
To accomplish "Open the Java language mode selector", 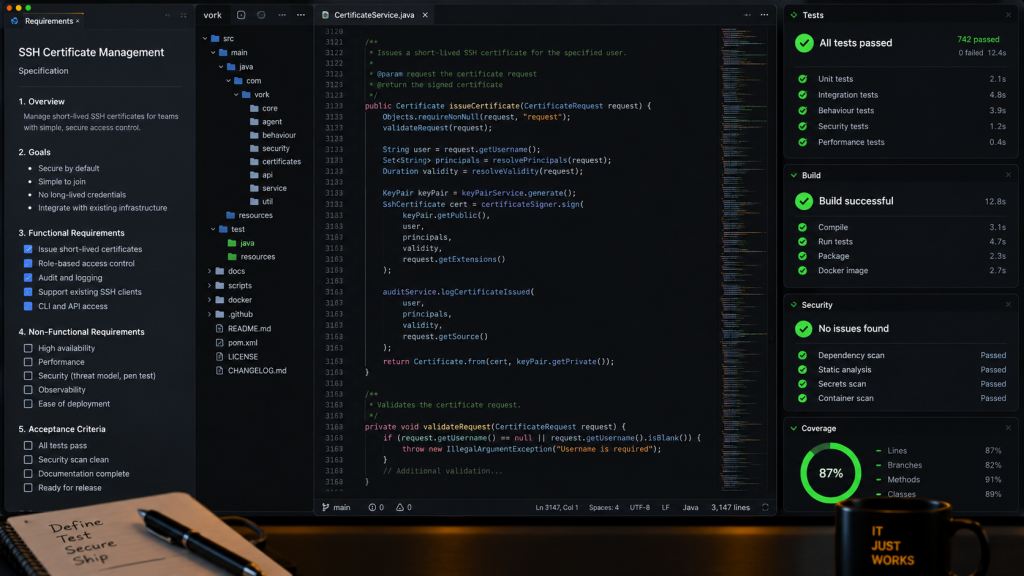I will 690,507.
